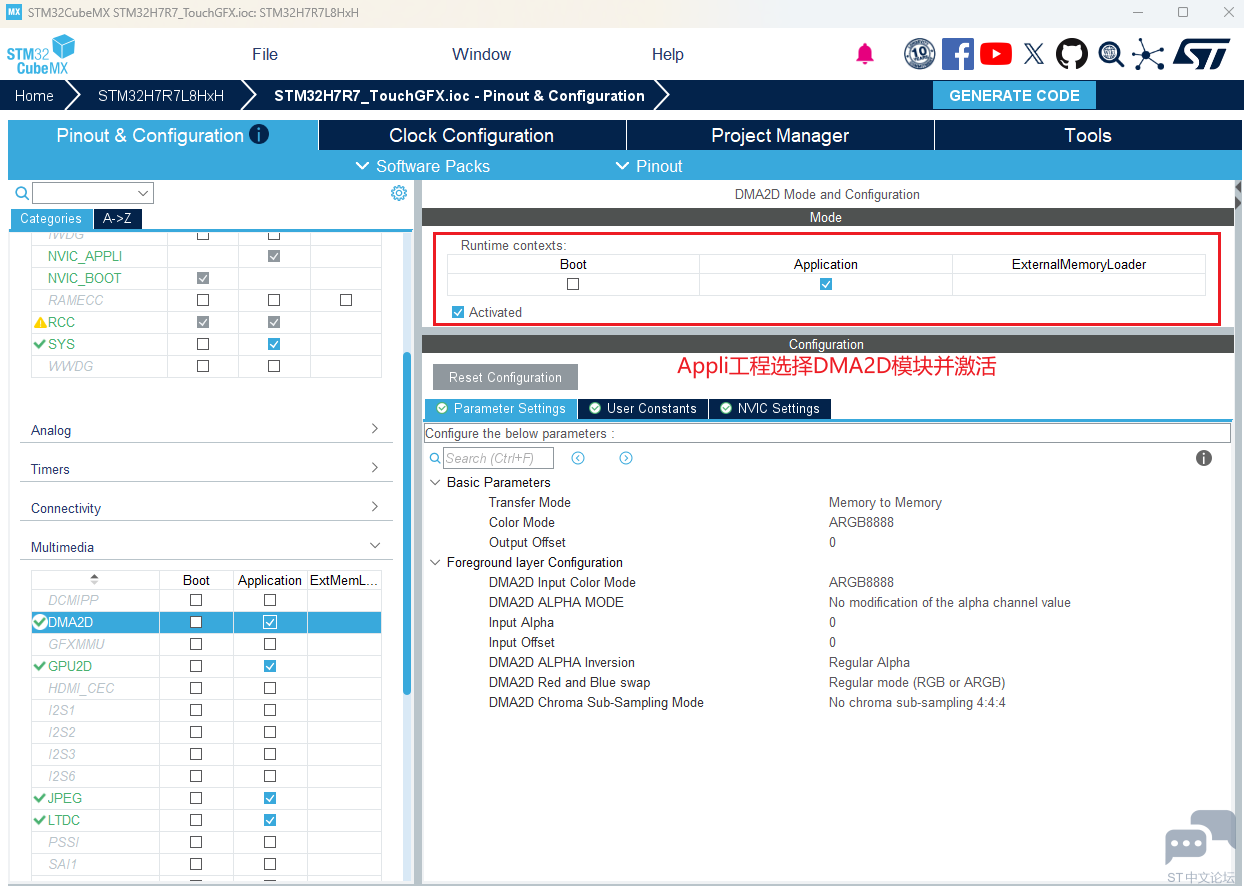Go to previous parameter search result
Viewport: 1244px width, 893px height.
(578, 458)
